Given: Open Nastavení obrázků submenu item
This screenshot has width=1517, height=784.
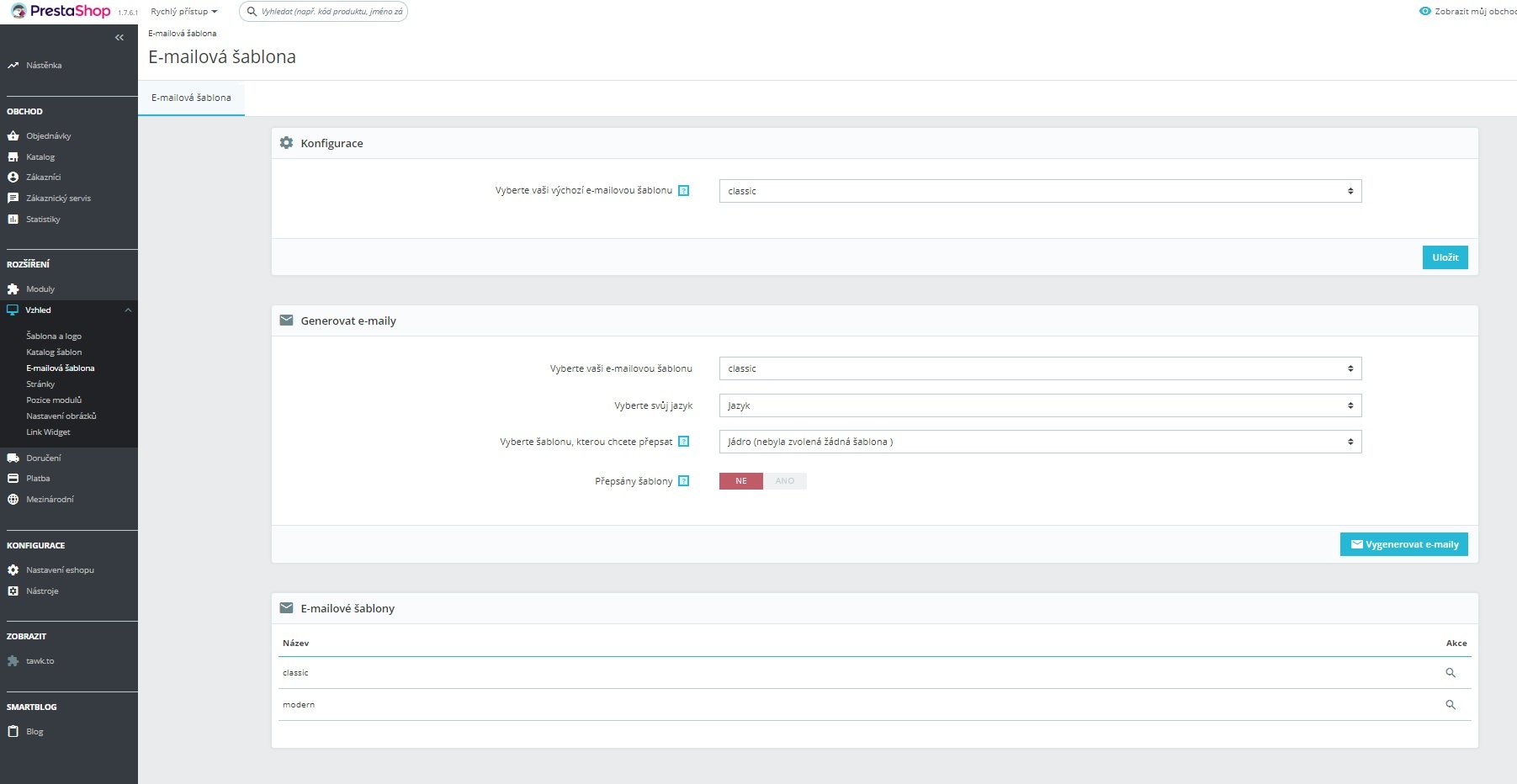Looking at the screenshot, I should [x=61, y=416].
